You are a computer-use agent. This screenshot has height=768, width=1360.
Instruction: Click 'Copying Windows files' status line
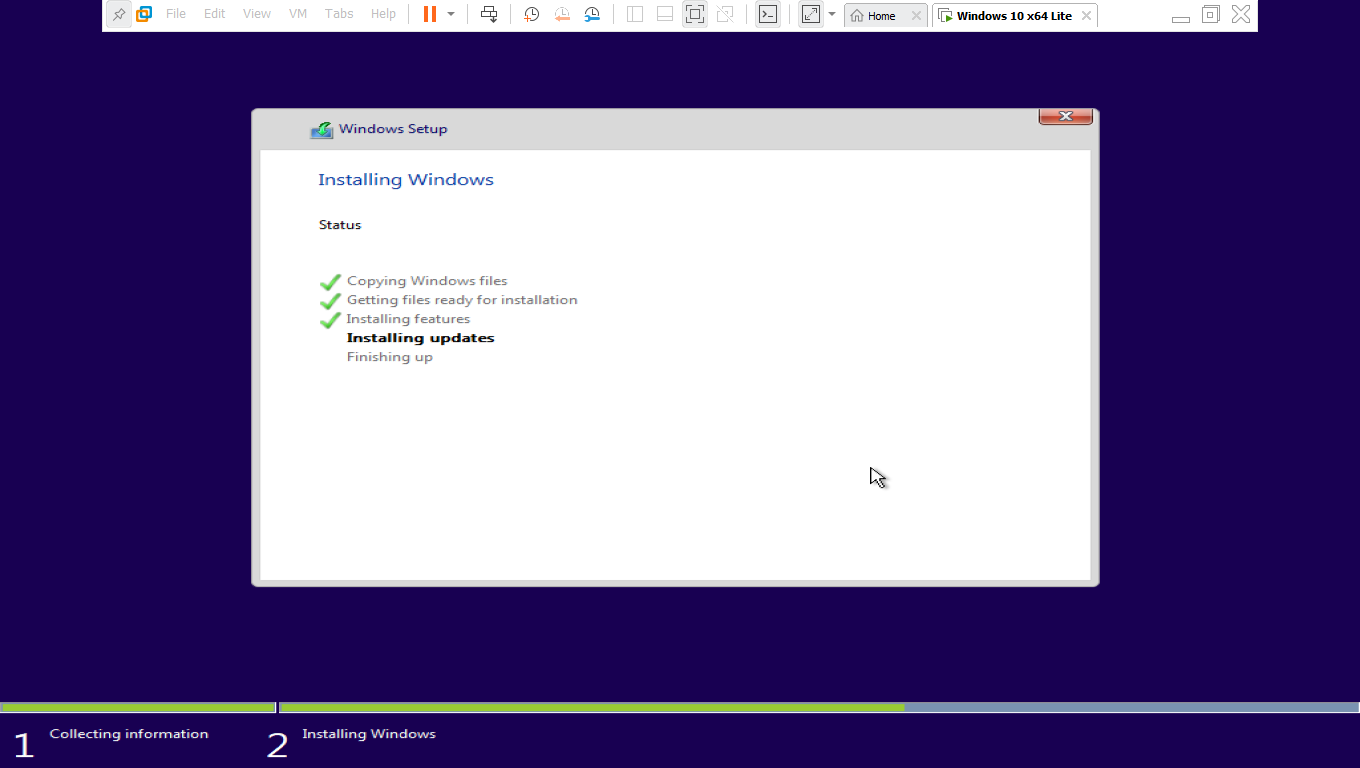click(427, 281)
